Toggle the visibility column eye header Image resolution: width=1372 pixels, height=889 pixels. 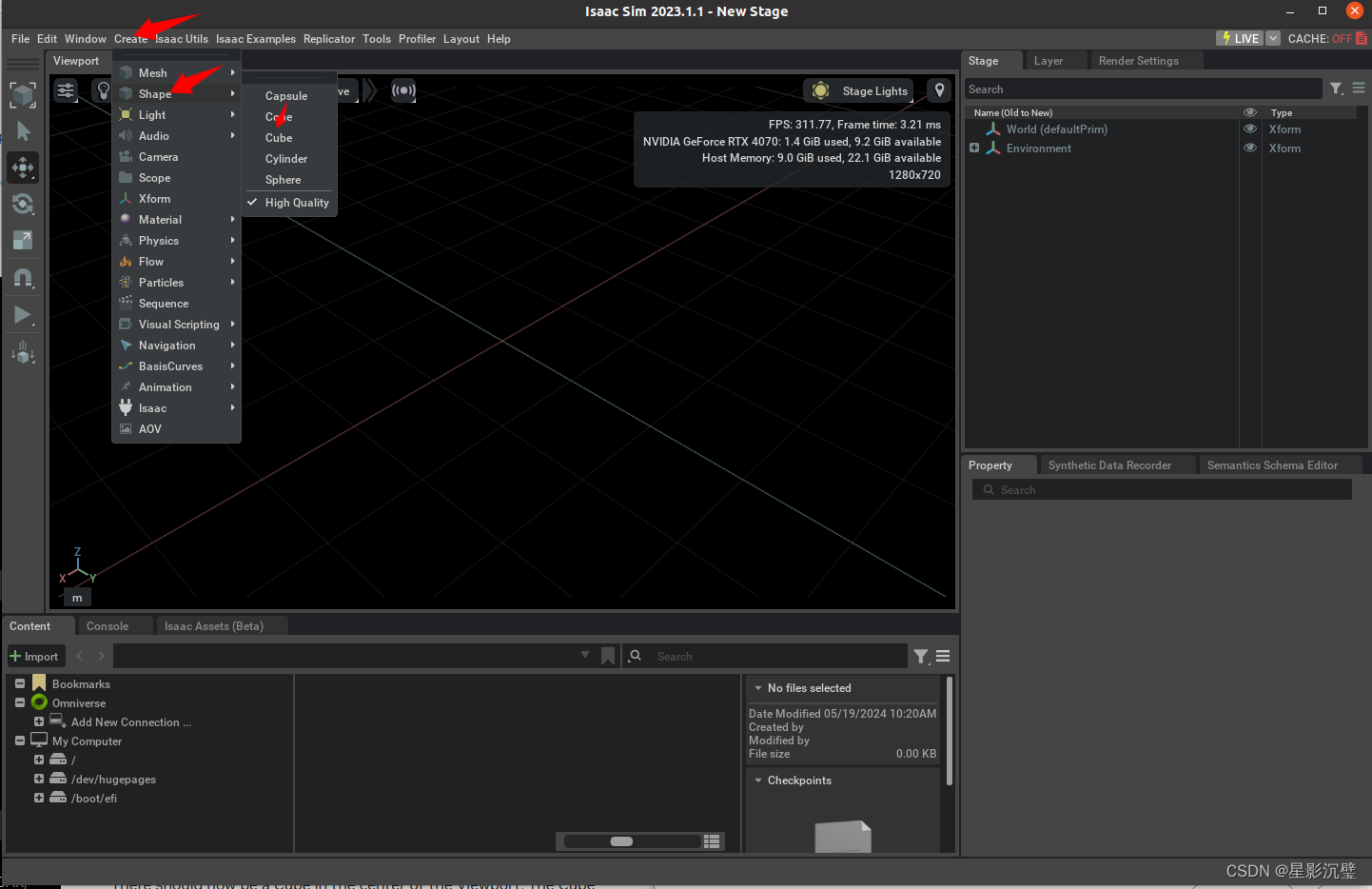(1250, 112)
